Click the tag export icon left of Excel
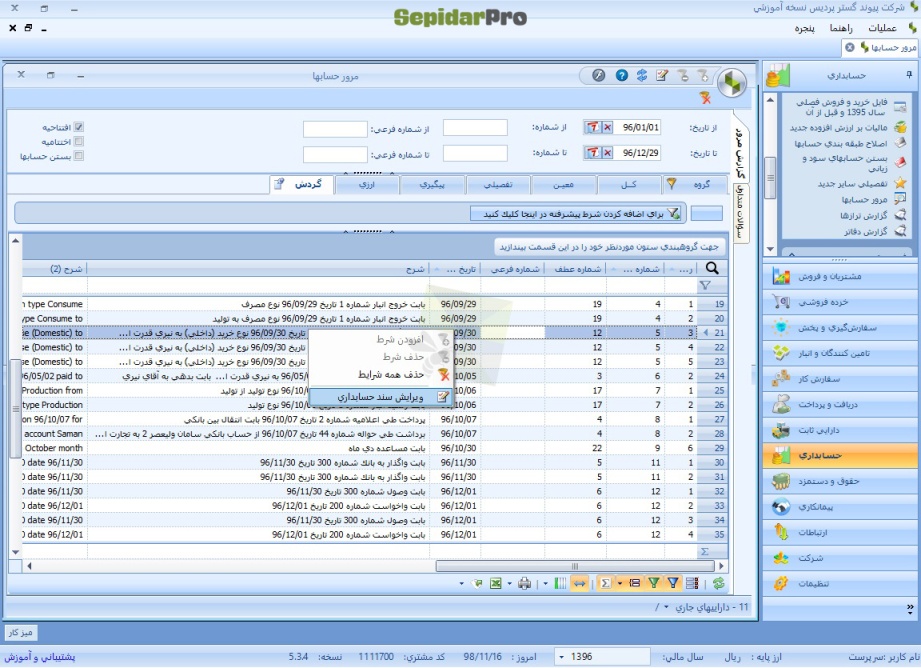The image size is (921, 668). tap(478, 583)
